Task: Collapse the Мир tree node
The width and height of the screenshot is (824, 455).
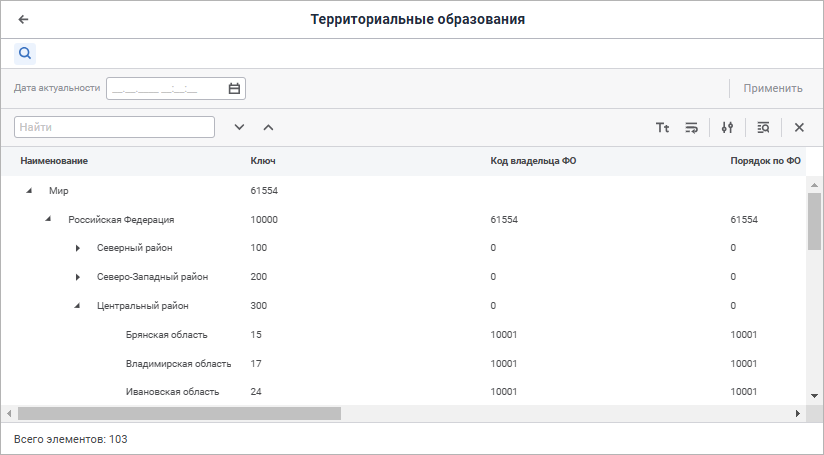Action: click(29, 190)
